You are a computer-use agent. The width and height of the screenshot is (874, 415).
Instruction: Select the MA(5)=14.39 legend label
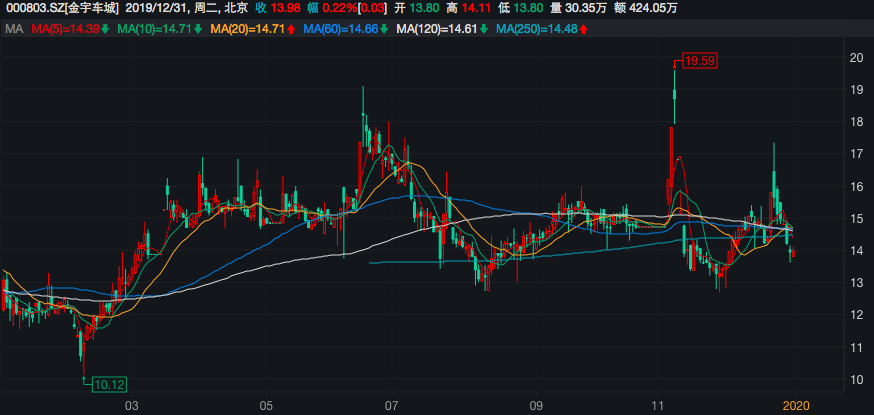[x=64, y=29]
